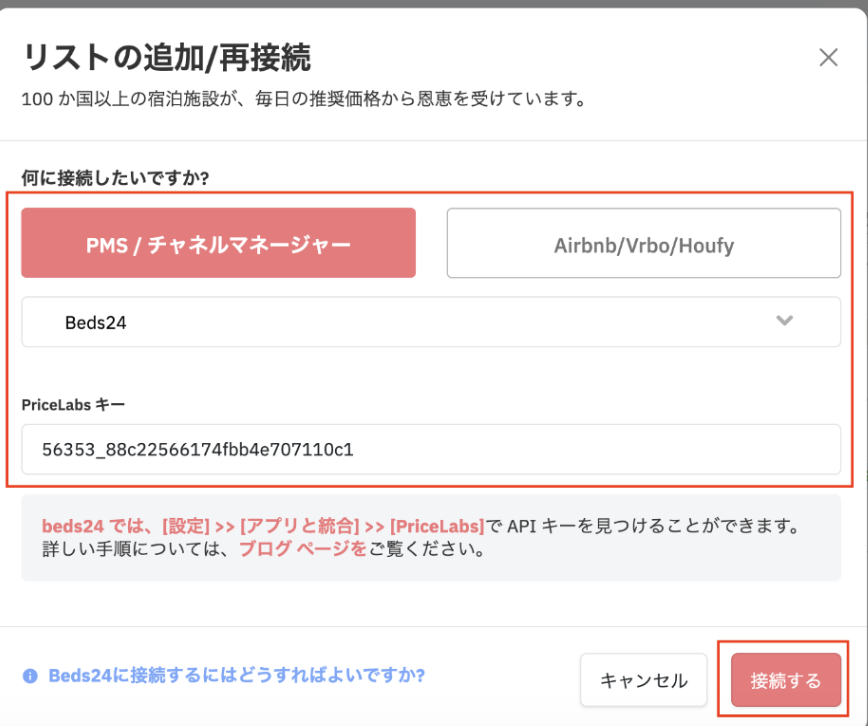Focus the PriceLabs キー input field

coord(430,449)
